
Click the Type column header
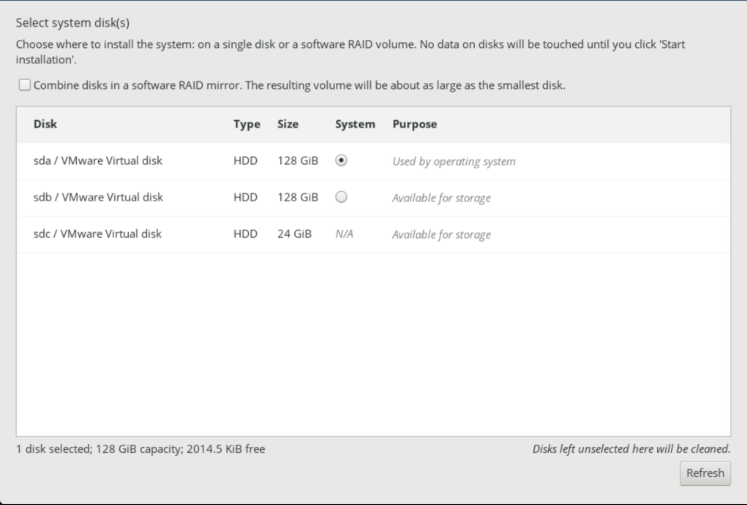coord(247,124)
